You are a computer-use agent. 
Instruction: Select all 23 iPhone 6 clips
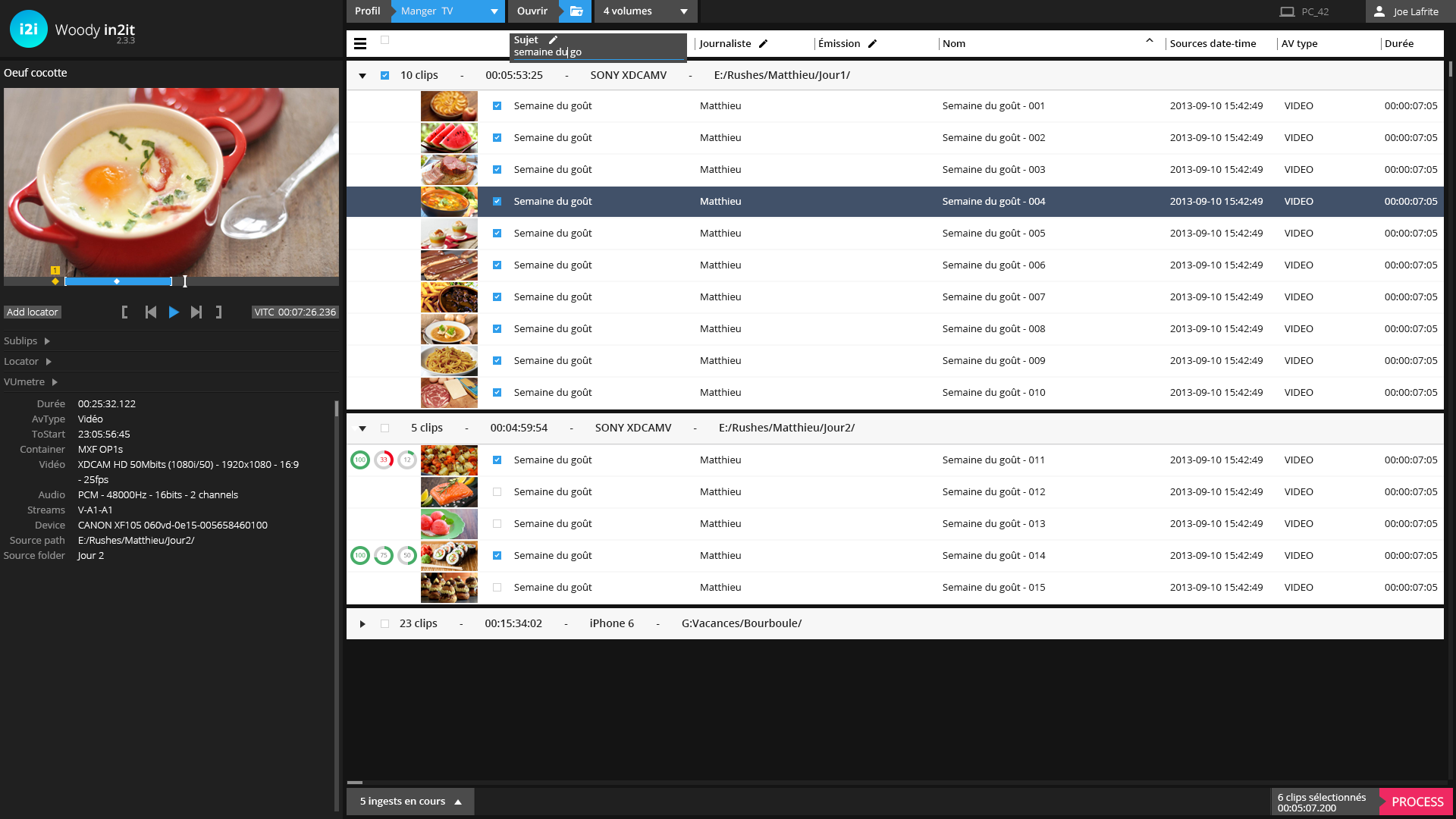tap(385, 624)
